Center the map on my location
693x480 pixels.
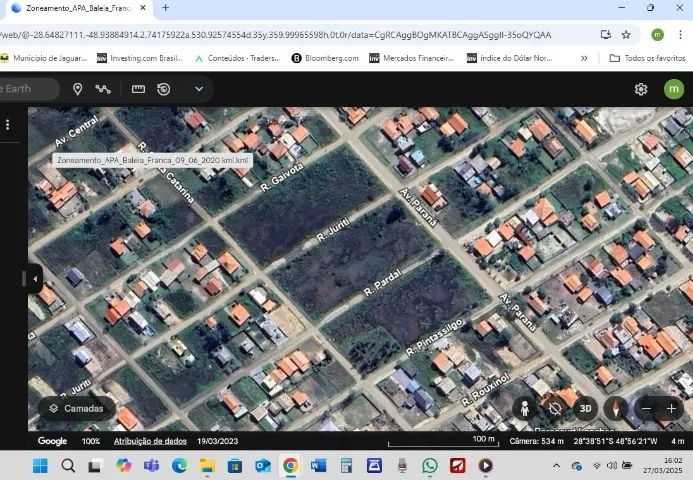[x=555, y=409]
